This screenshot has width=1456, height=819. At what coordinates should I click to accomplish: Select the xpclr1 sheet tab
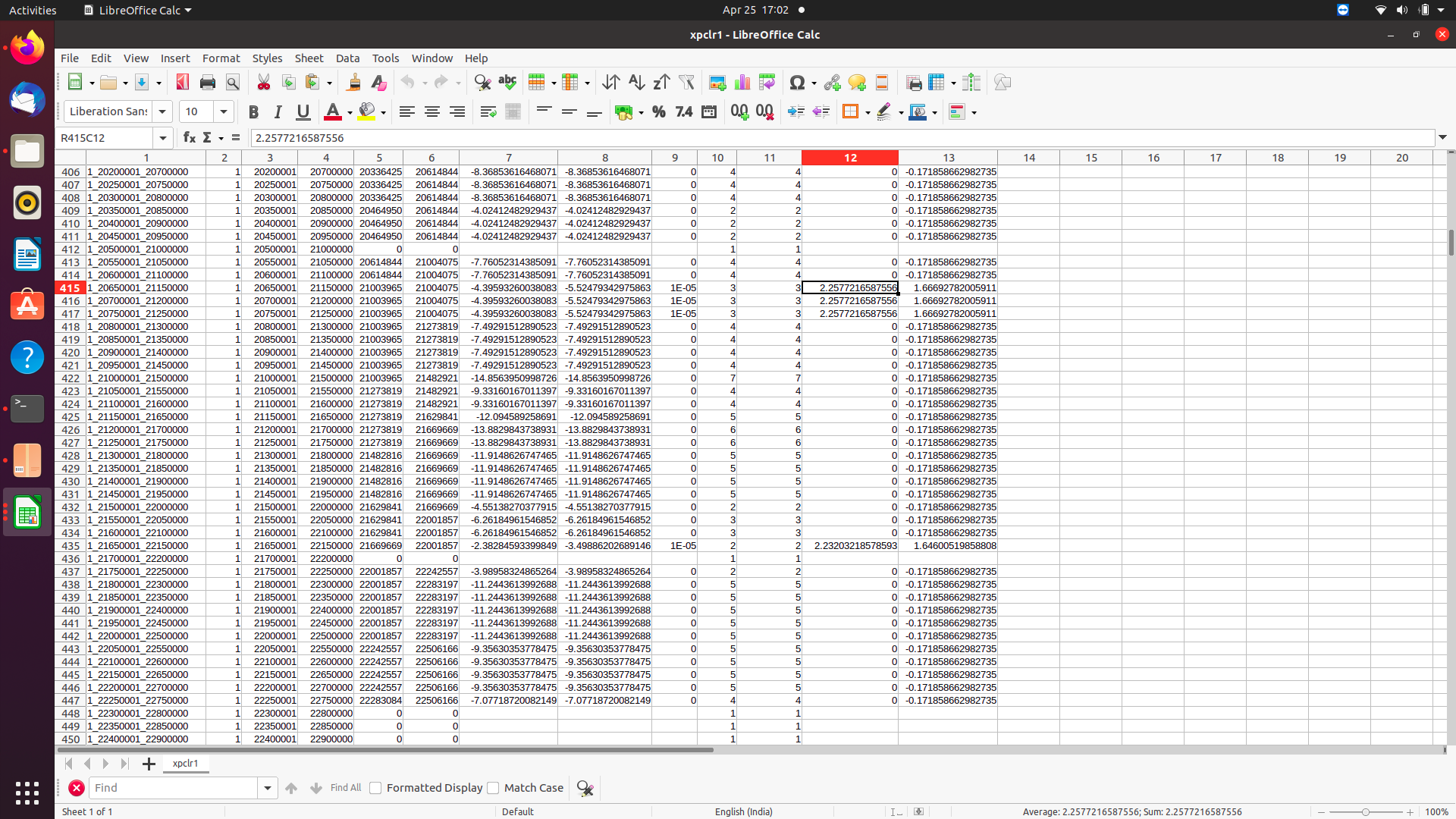[185, 764]
